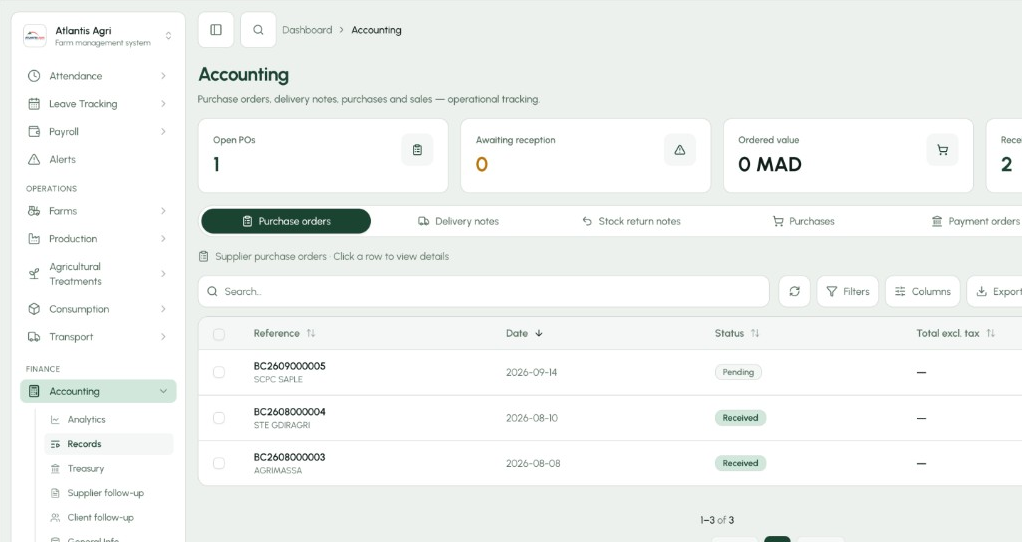1022x542 pixels.
Task: Click the date 2026-08-10
Action: tap(532, 418)
